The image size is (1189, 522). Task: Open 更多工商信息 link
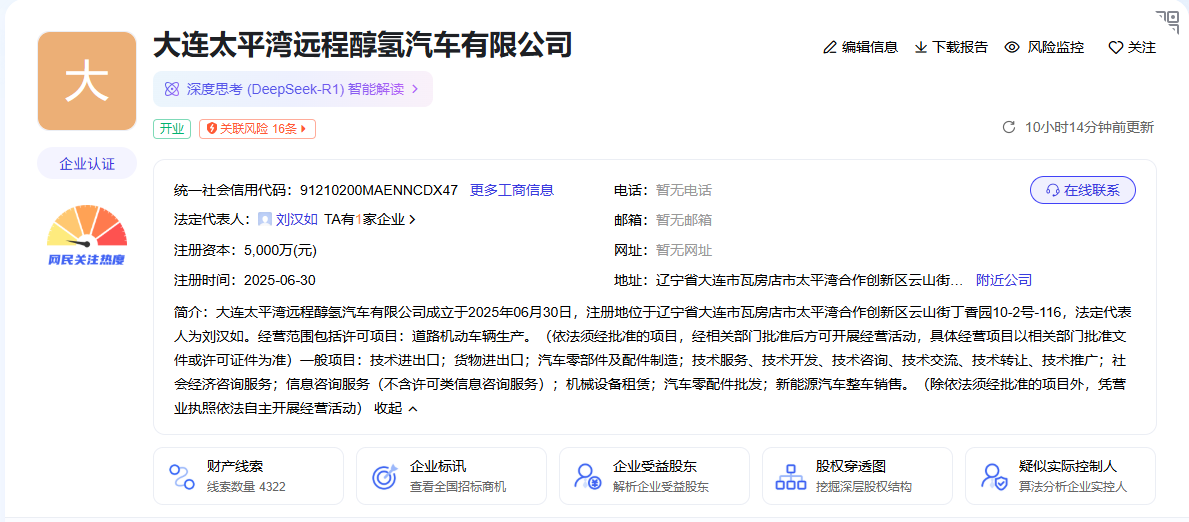click(512, 190)
